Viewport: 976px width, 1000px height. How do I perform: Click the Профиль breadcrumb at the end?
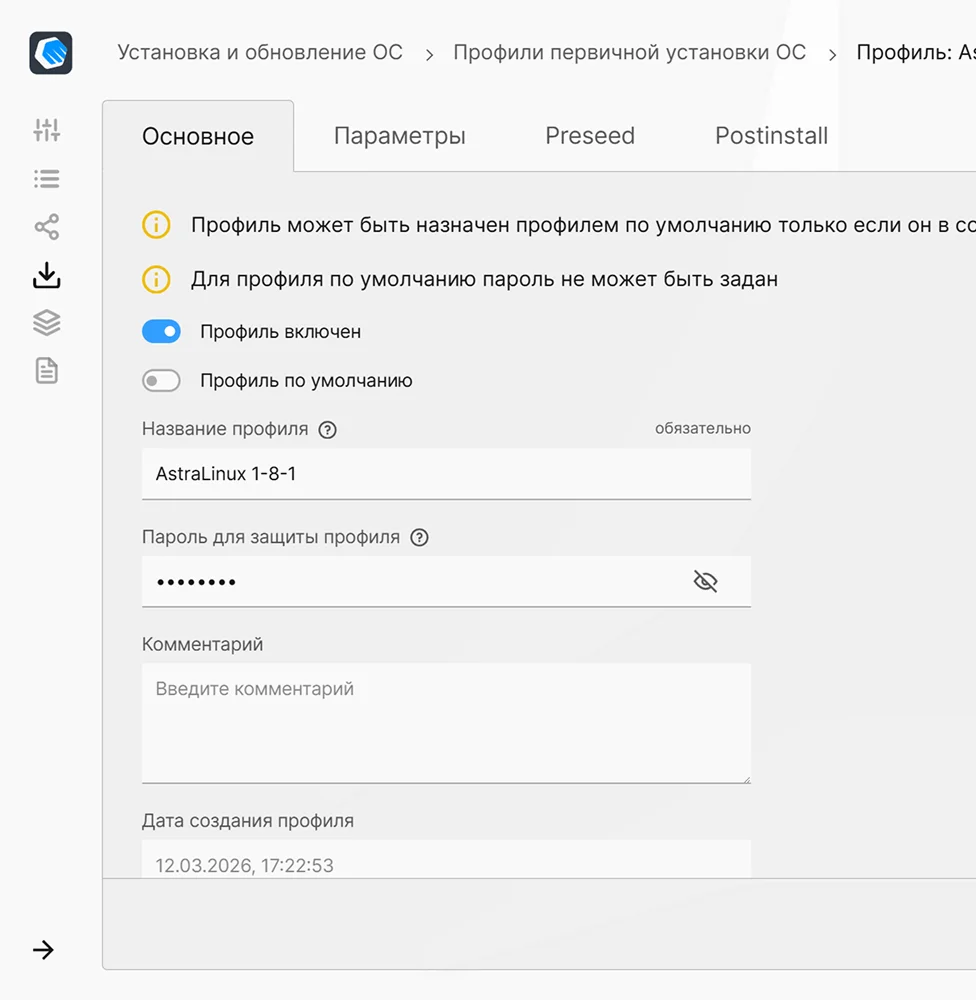(916, 52)
